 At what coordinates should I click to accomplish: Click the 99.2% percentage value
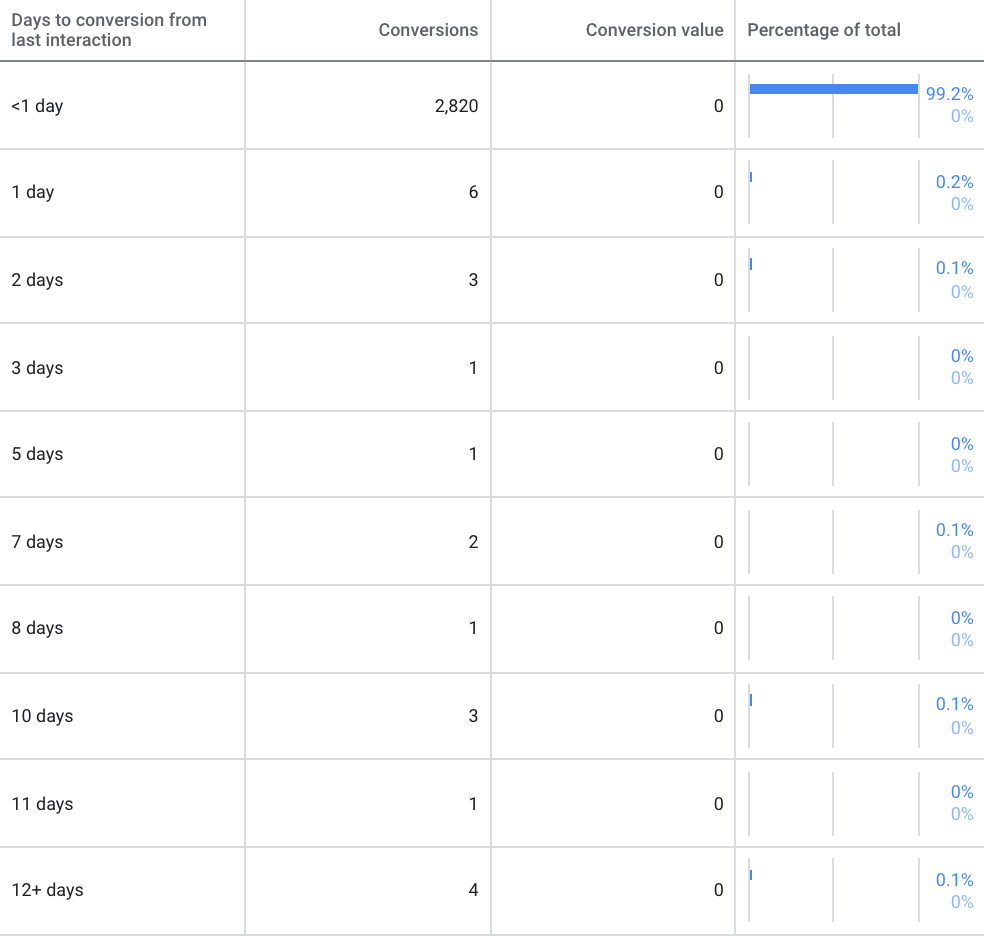click(949, 94)
